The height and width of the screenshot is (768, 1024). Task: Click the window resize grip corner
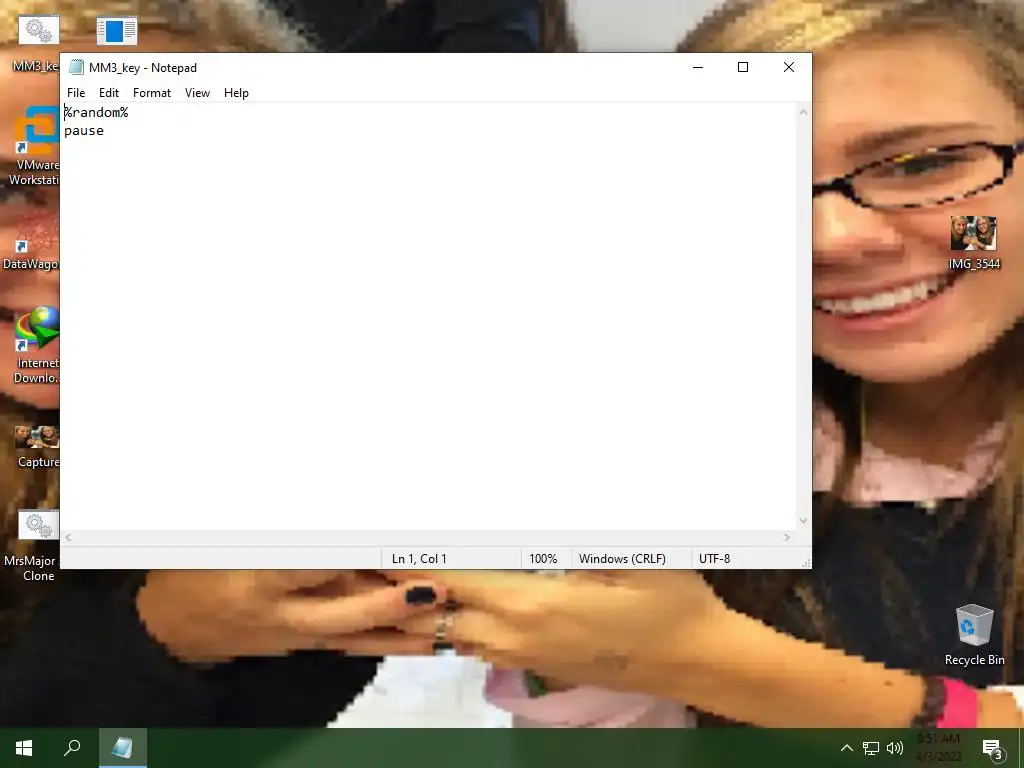(x=806, y=563)
